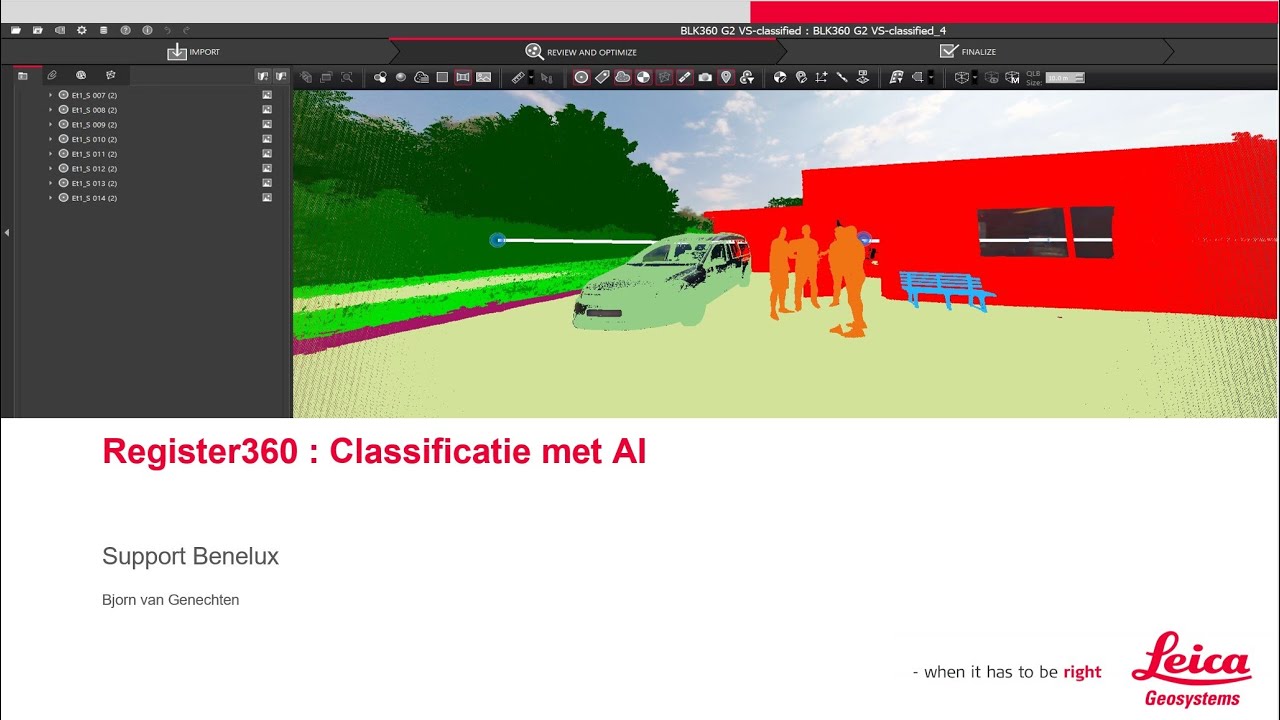Viewport: 1280px width, 720px height.
Task: Open the help question mark icon
Action: coord(125,30)
